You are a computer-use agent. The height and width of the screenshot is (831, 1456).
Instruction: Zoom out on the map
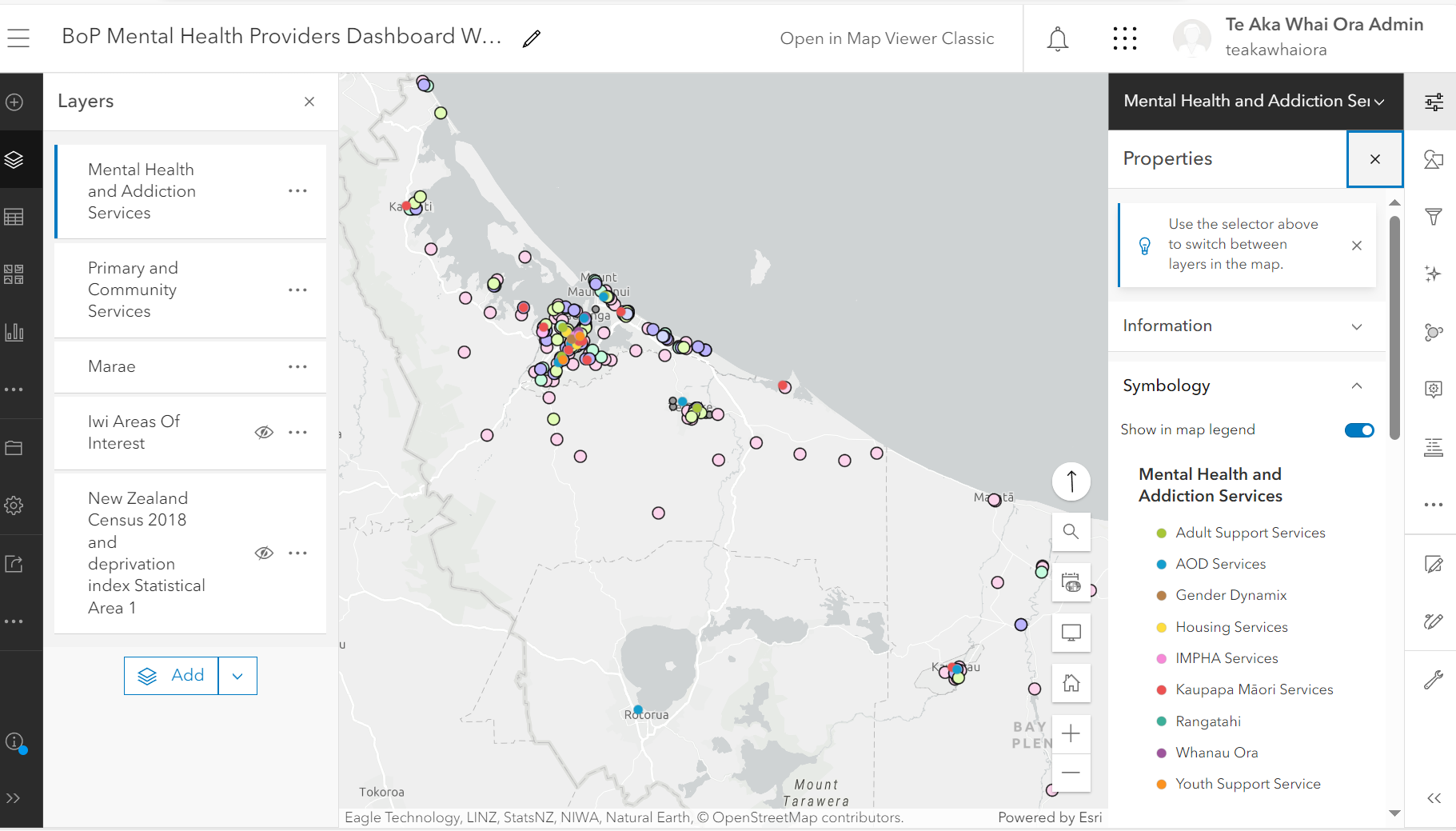coord(1071,773)
